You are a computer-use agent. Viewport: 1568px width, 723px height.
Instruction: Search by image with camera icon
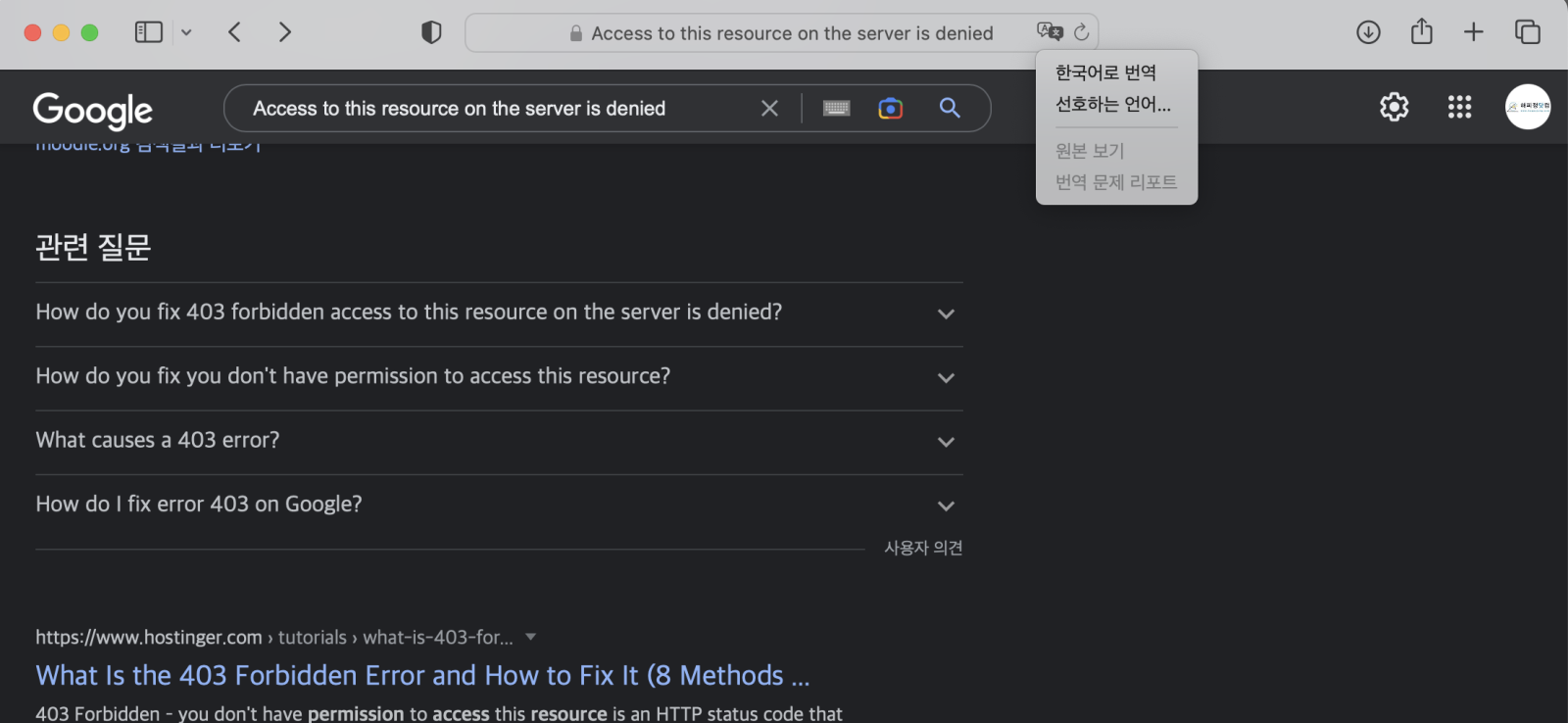[890, 108]
